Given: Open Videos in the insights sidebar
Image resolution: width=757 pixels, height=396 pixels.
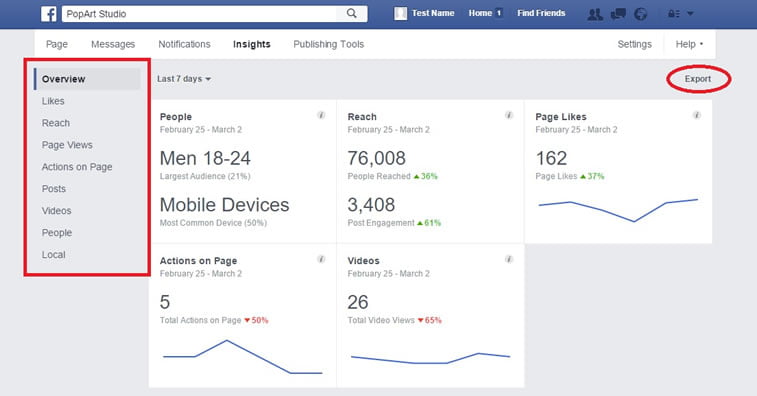Looking at the screenshot, I should click(56, 211).
